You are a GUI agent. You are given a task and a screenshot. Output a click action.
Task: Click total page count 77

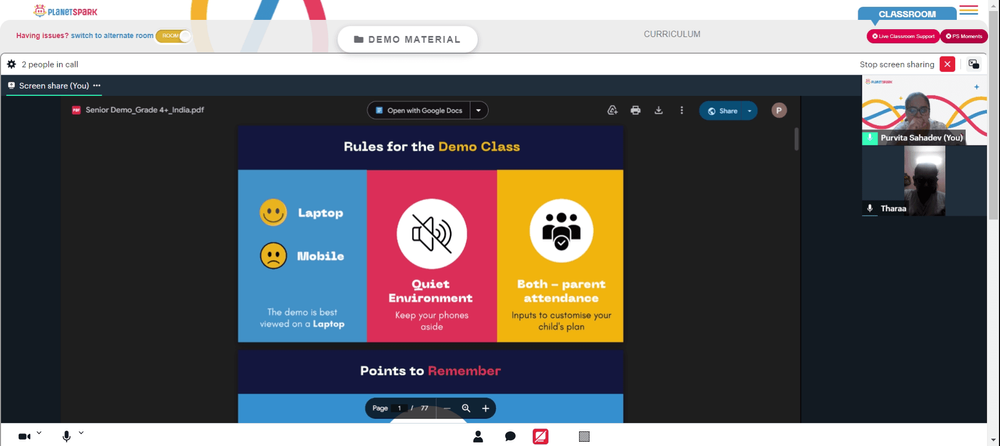(424, 408)
